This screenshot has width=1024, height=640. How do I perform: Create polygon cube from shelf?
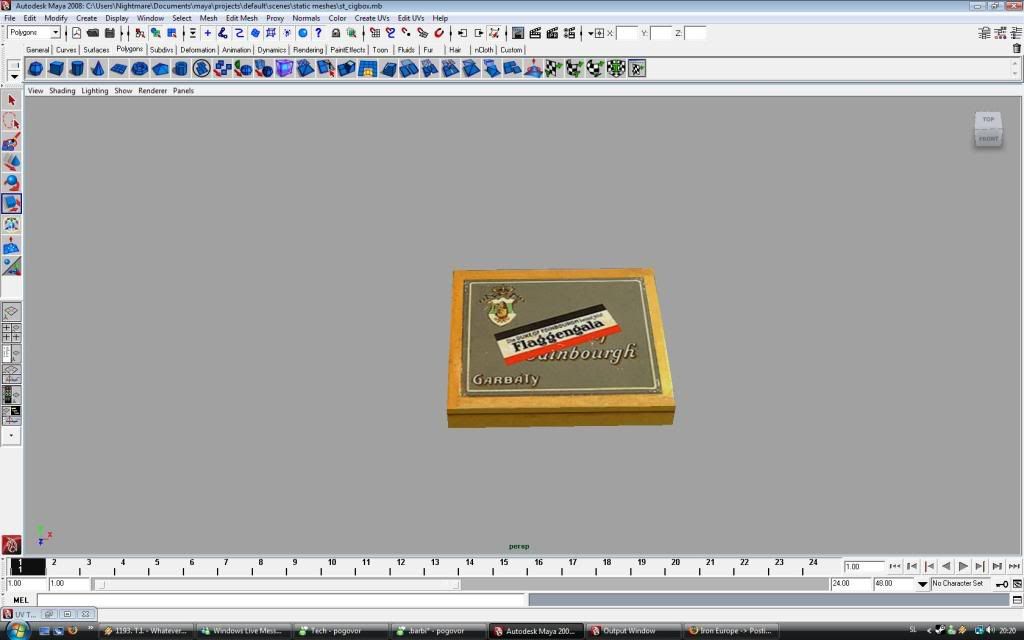click(x=56, y=68)
